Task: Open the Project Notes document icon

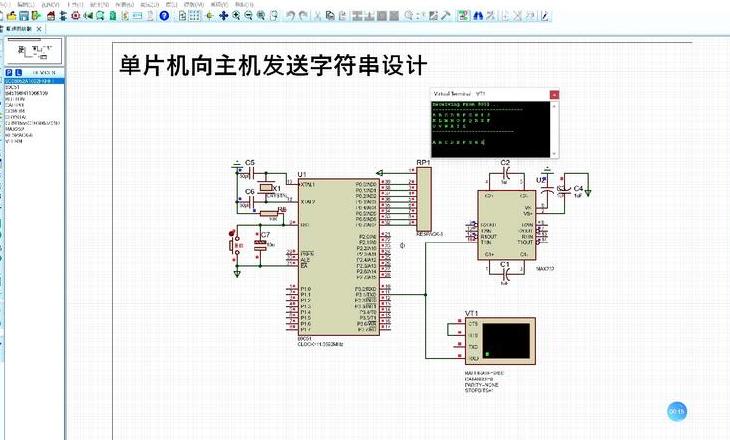Action: coord(150,16)
